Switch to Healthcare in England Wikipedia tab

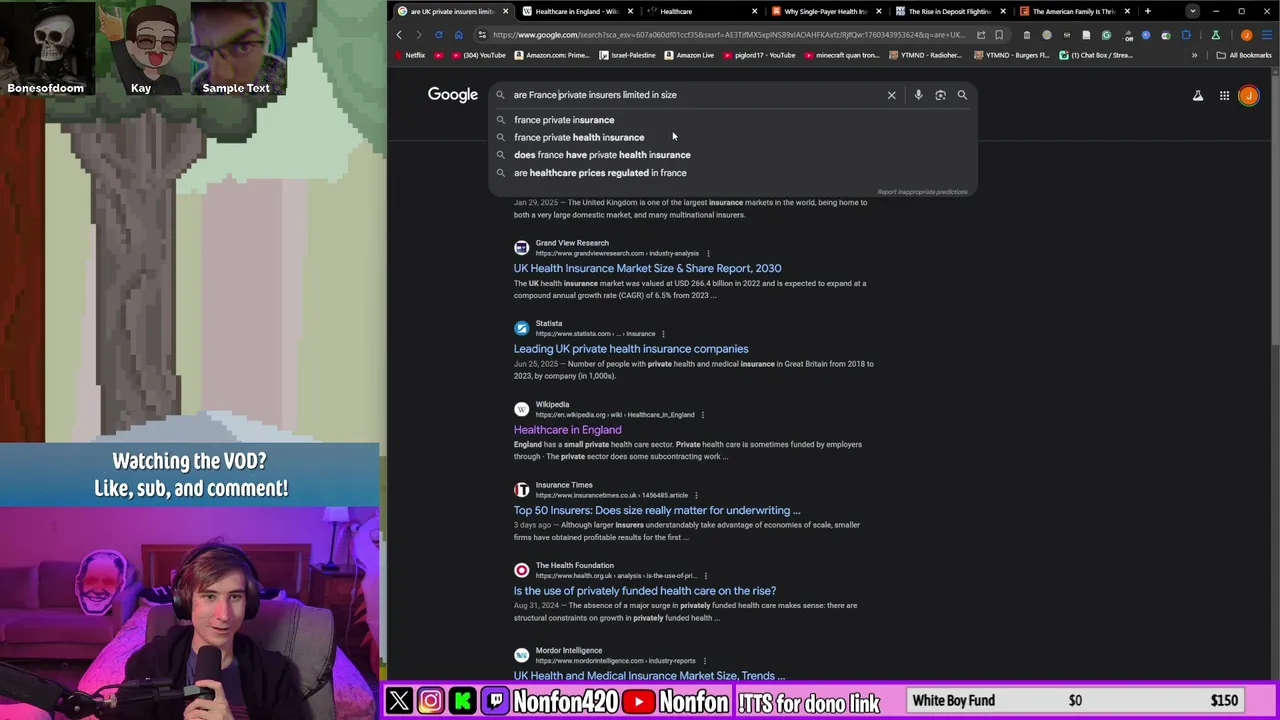click(576, 11)
